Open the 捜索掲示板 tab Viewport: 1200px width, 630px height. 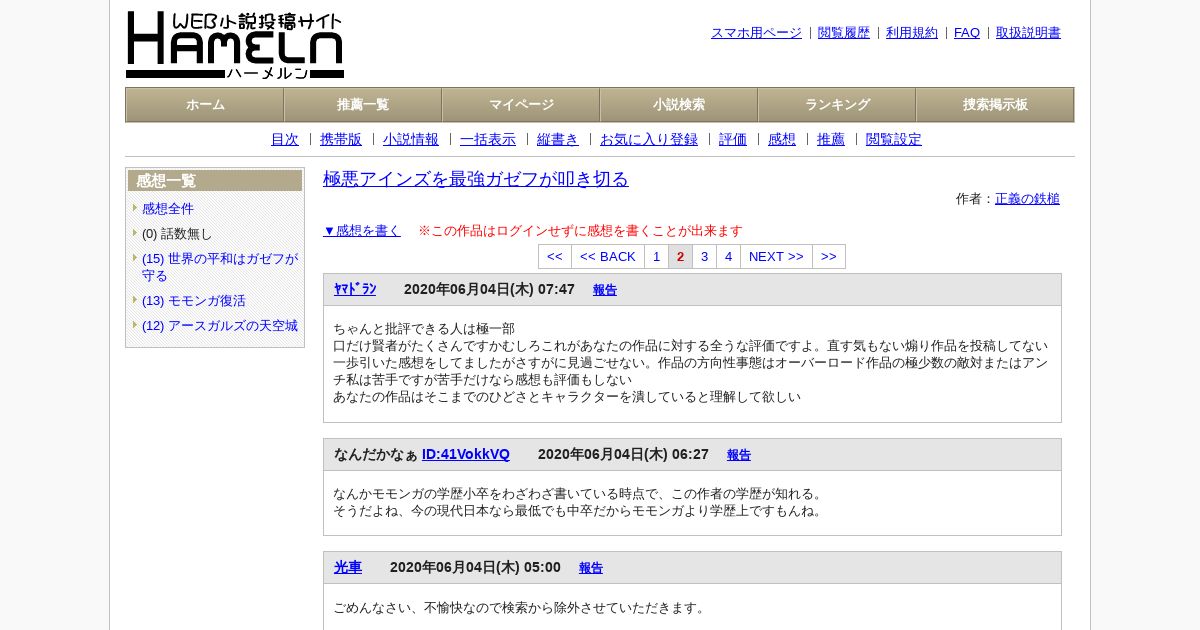pos(995,105)
